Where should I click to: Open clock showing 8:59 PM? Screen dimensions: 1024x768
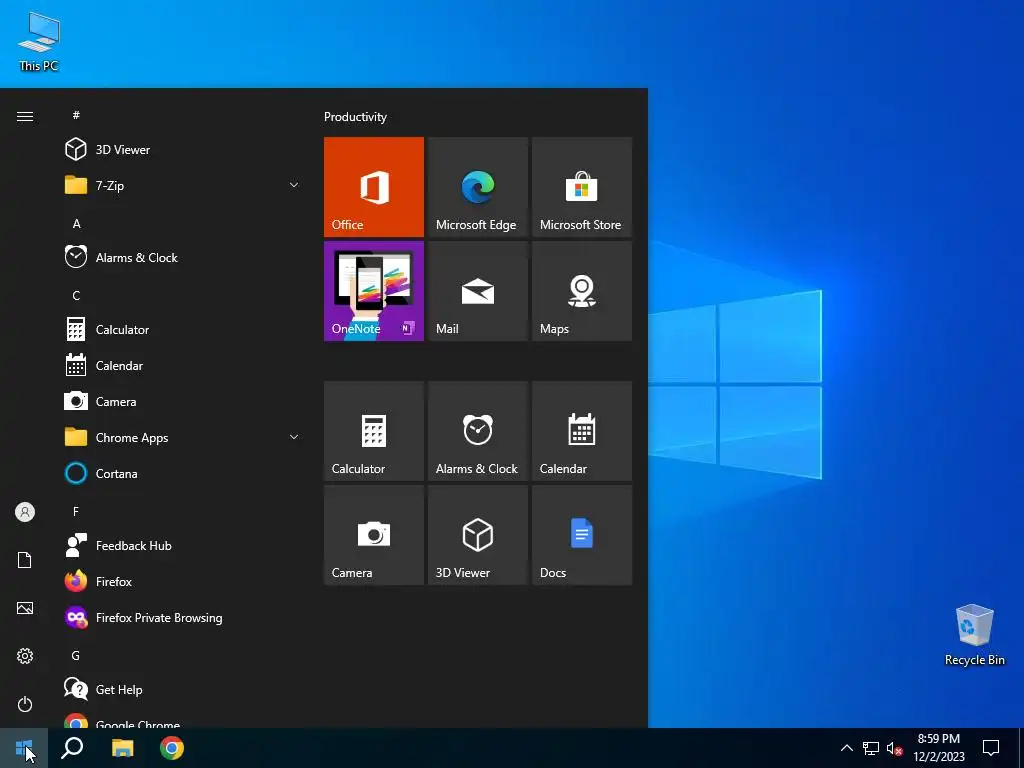938,748
